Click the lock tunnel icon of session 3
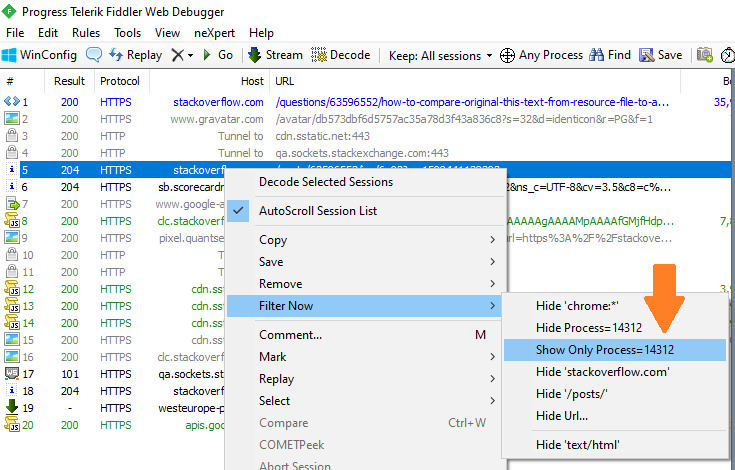 click(12, 136)
